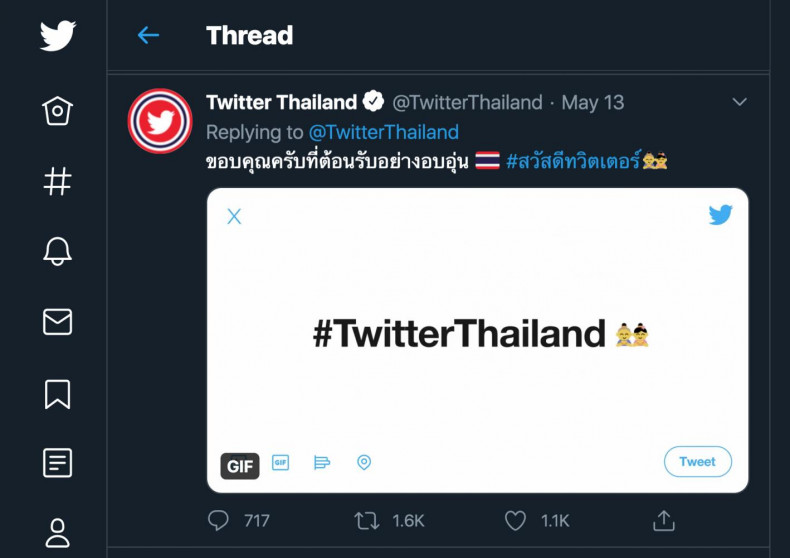Click the Twitter Thailand display name
This screenshot has height=558, width=790.
coord(281,102)
